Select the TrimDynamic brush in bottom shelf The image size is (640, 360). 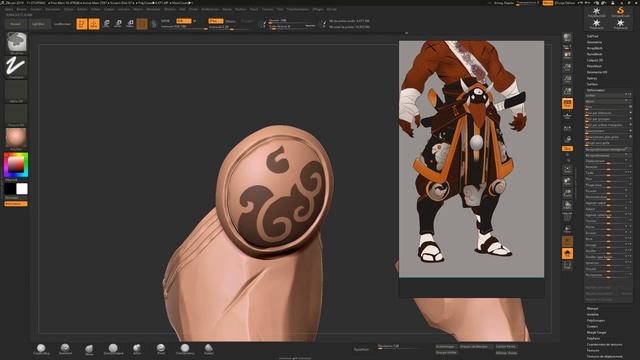pos(185,349)
